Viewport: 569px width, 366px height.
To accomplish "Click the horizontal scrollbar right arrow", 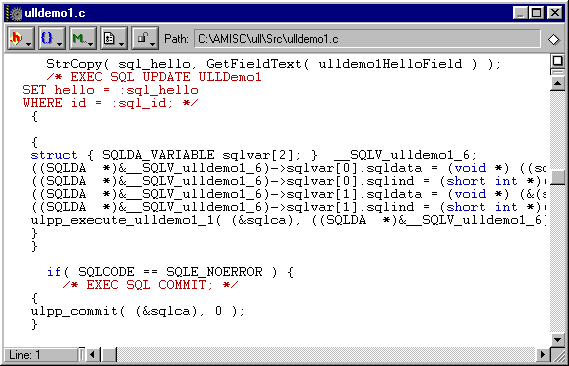I will click(543, 354).
